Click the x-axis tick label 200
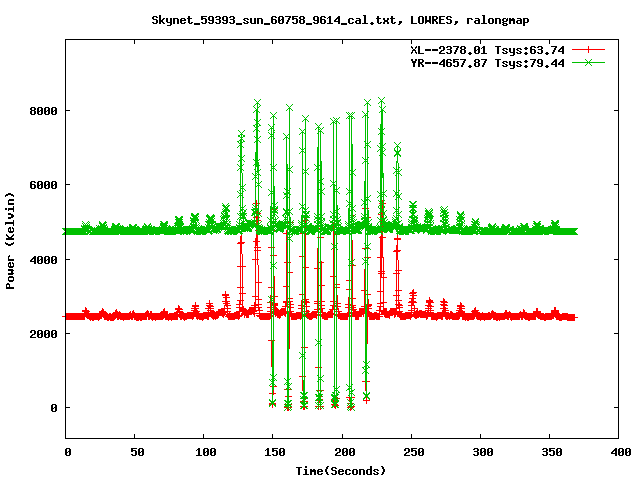The height and width of the screenshot is (480, 640). pos(344,452)
